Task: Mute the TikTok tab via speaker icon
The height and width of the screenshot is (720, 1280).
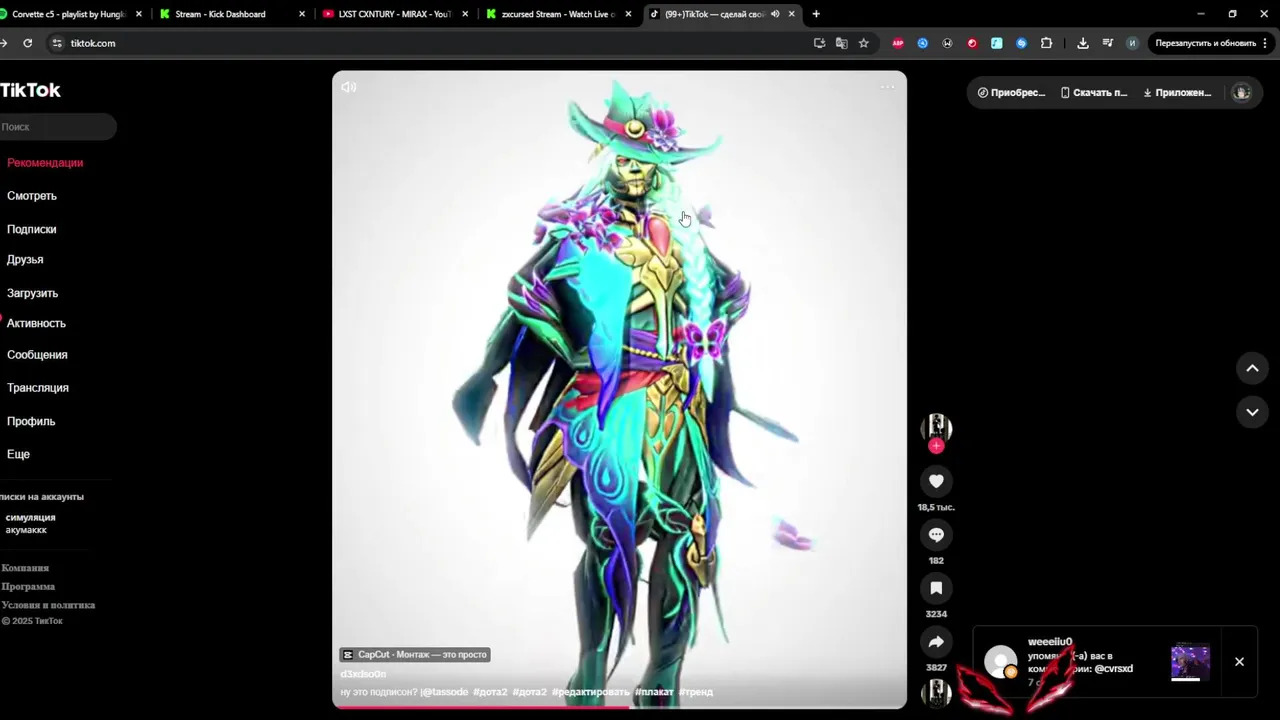Action: pos(775,14)
